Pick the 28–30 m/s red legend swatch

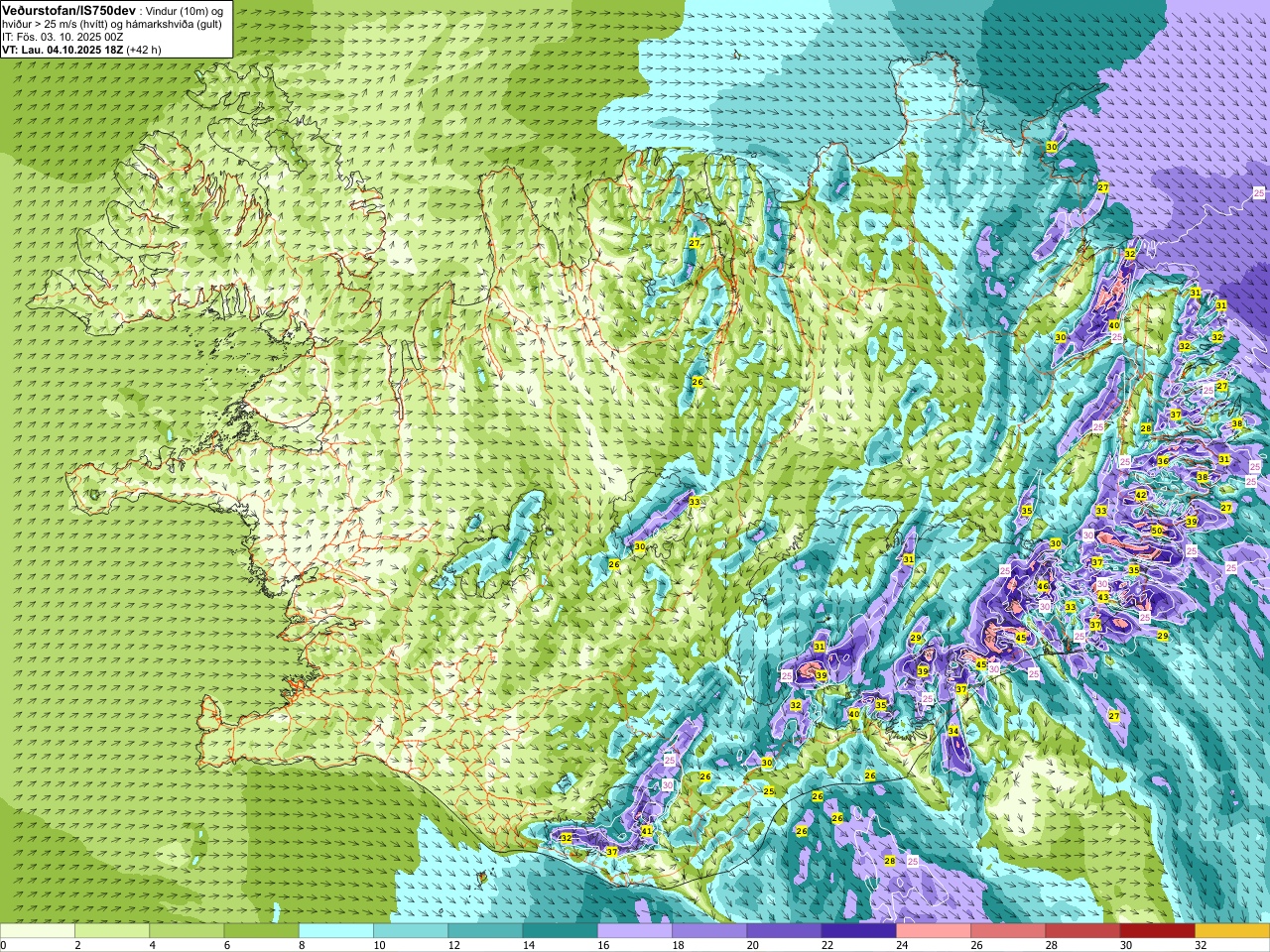[x=1082, y=931]
